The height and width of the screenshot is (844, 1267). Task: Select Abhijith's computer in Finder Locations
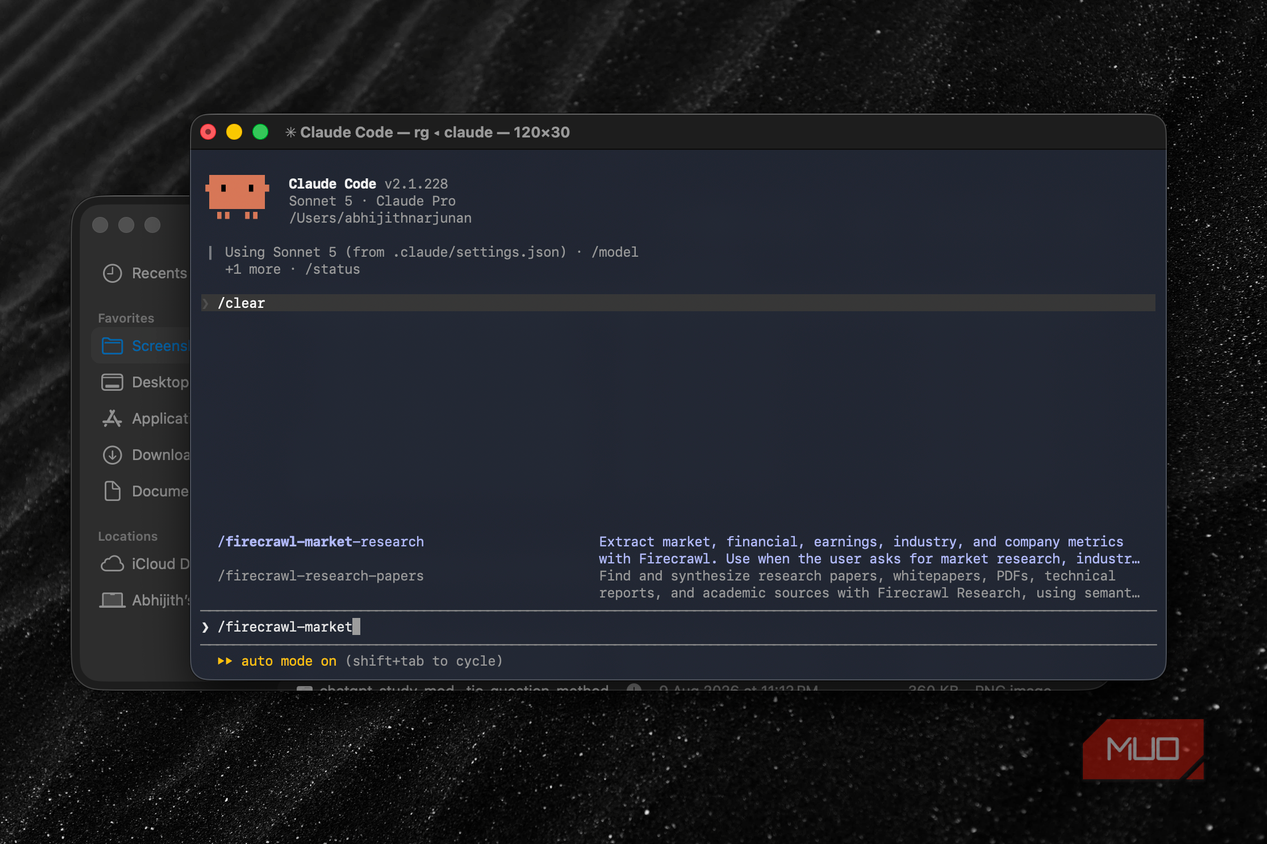coord(145,600)
